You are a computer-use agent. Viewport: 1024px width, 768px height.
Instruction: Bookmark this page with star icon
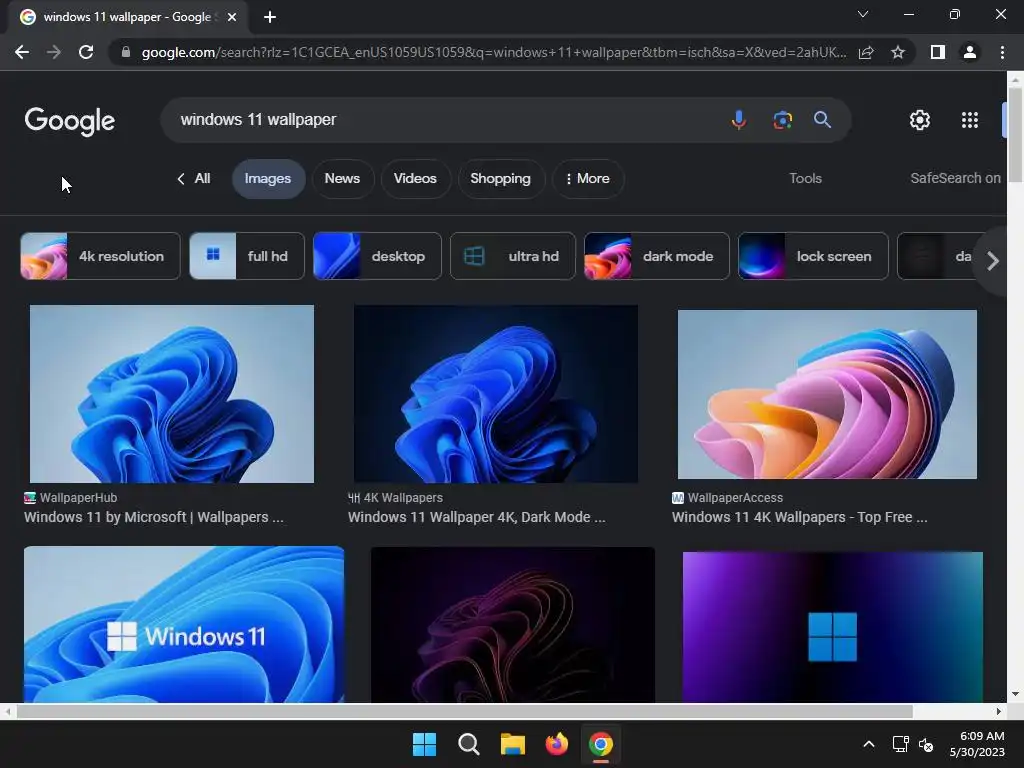(898, 52)
